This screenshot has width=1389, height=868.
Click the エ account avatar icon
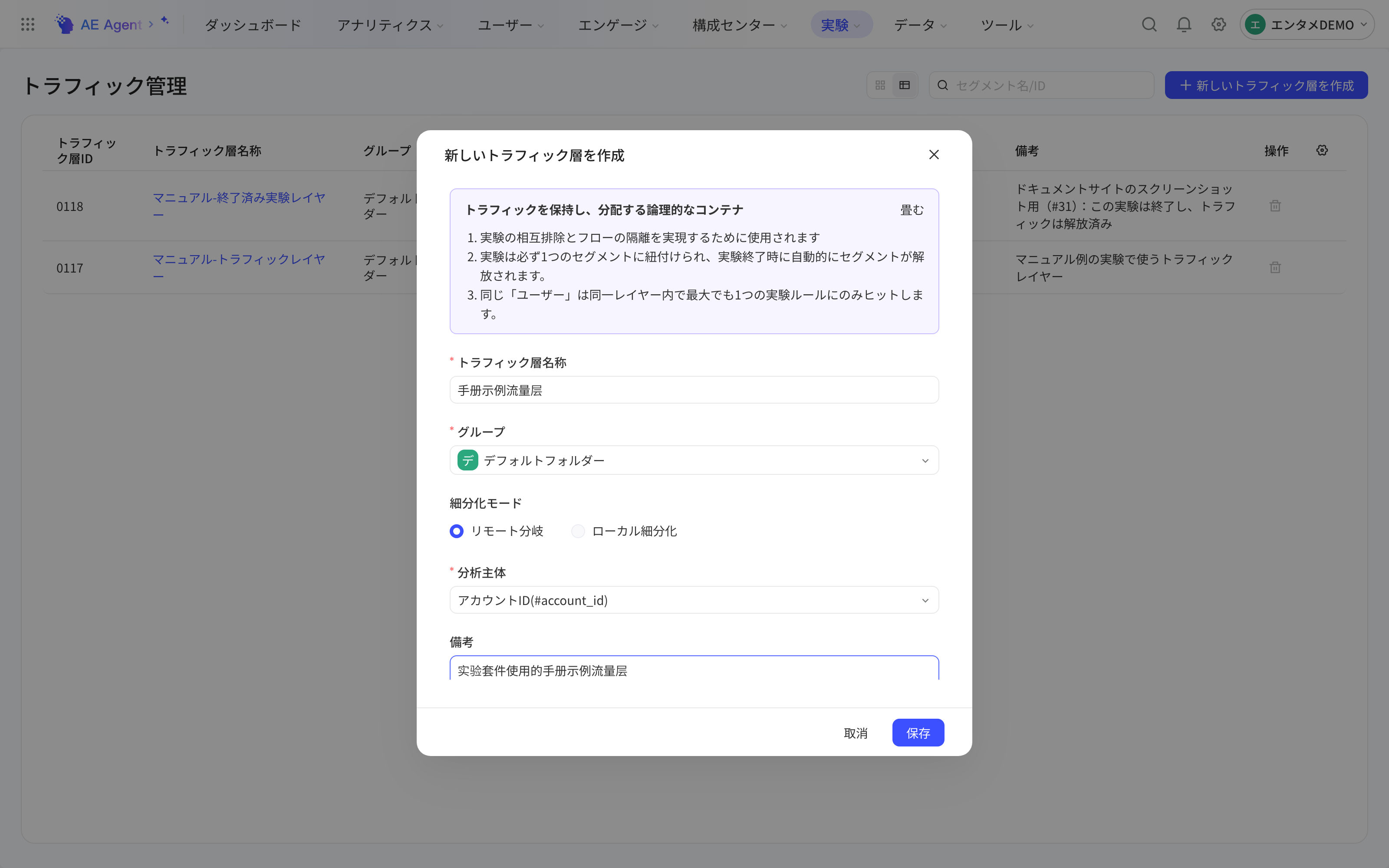pos(1255,25)
